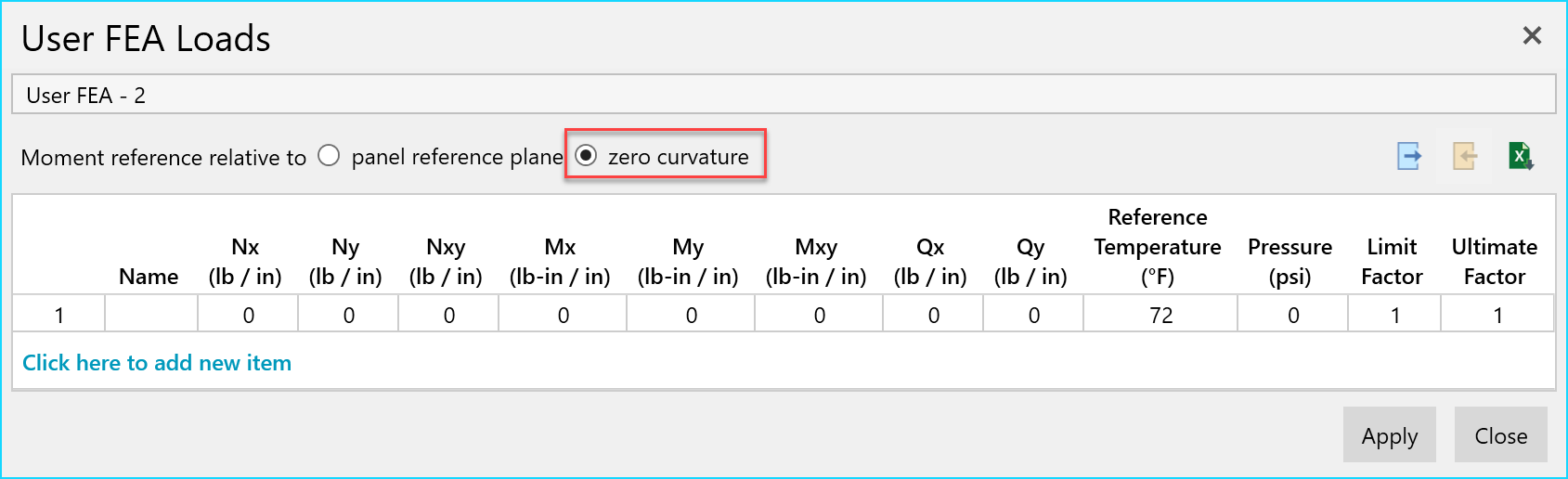This screenshot has width=1568, height=479.
Task: Select the Name cell in row 1
Action: pos(151,314)
